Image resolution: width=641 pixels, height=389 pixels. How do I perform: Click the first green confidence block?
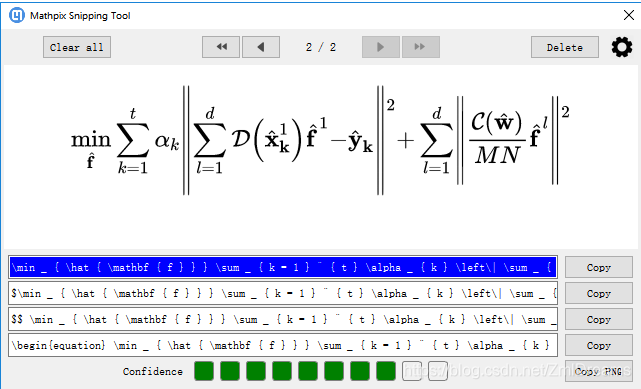tap(204, 371)
